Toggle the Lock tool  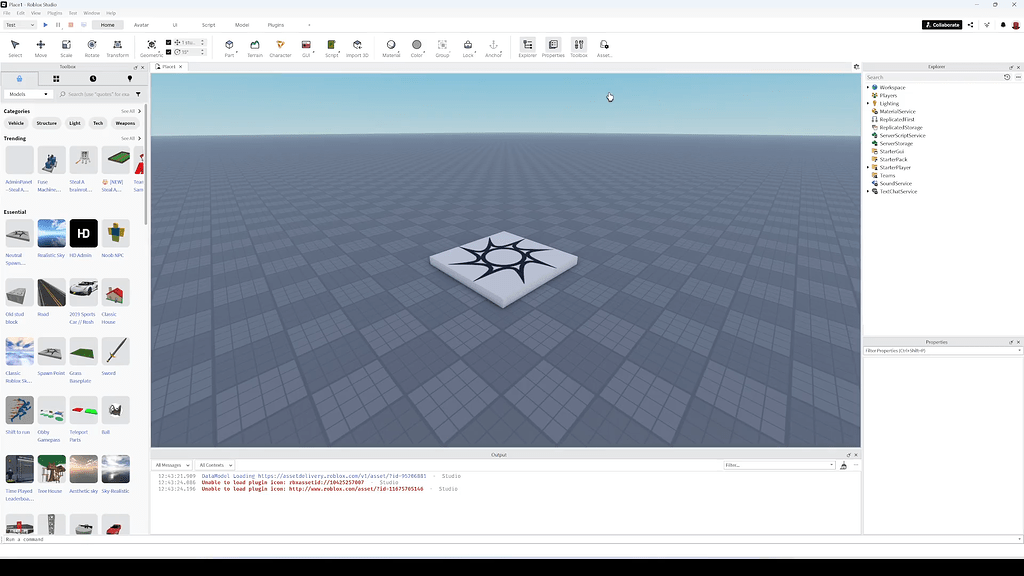click(467, 46)
